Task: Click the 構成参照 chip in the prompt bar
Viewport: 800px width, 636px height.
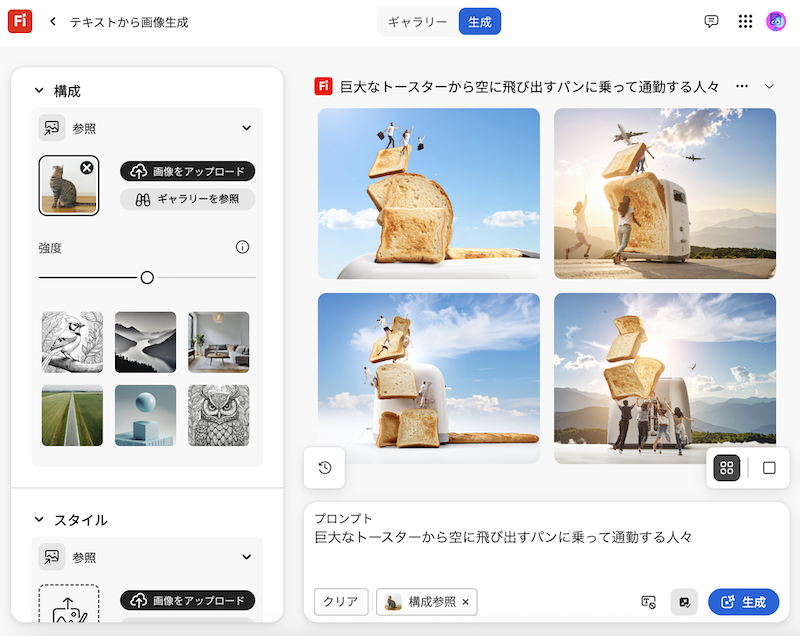Action: [427, 602]
